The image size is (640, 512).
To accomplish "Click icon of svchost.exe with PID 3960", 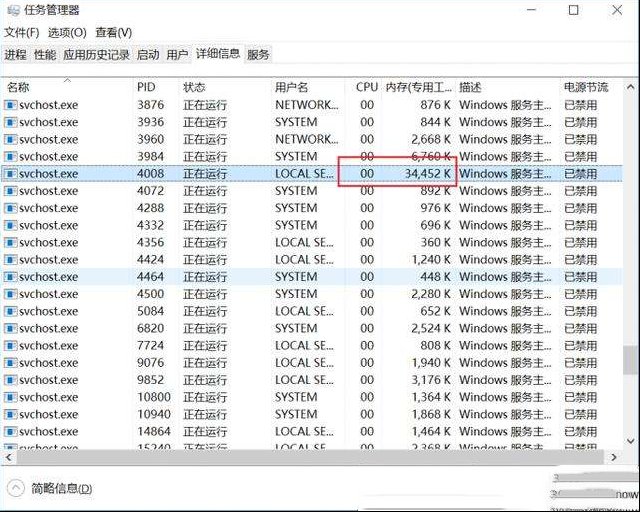I will tap(11, 139).
